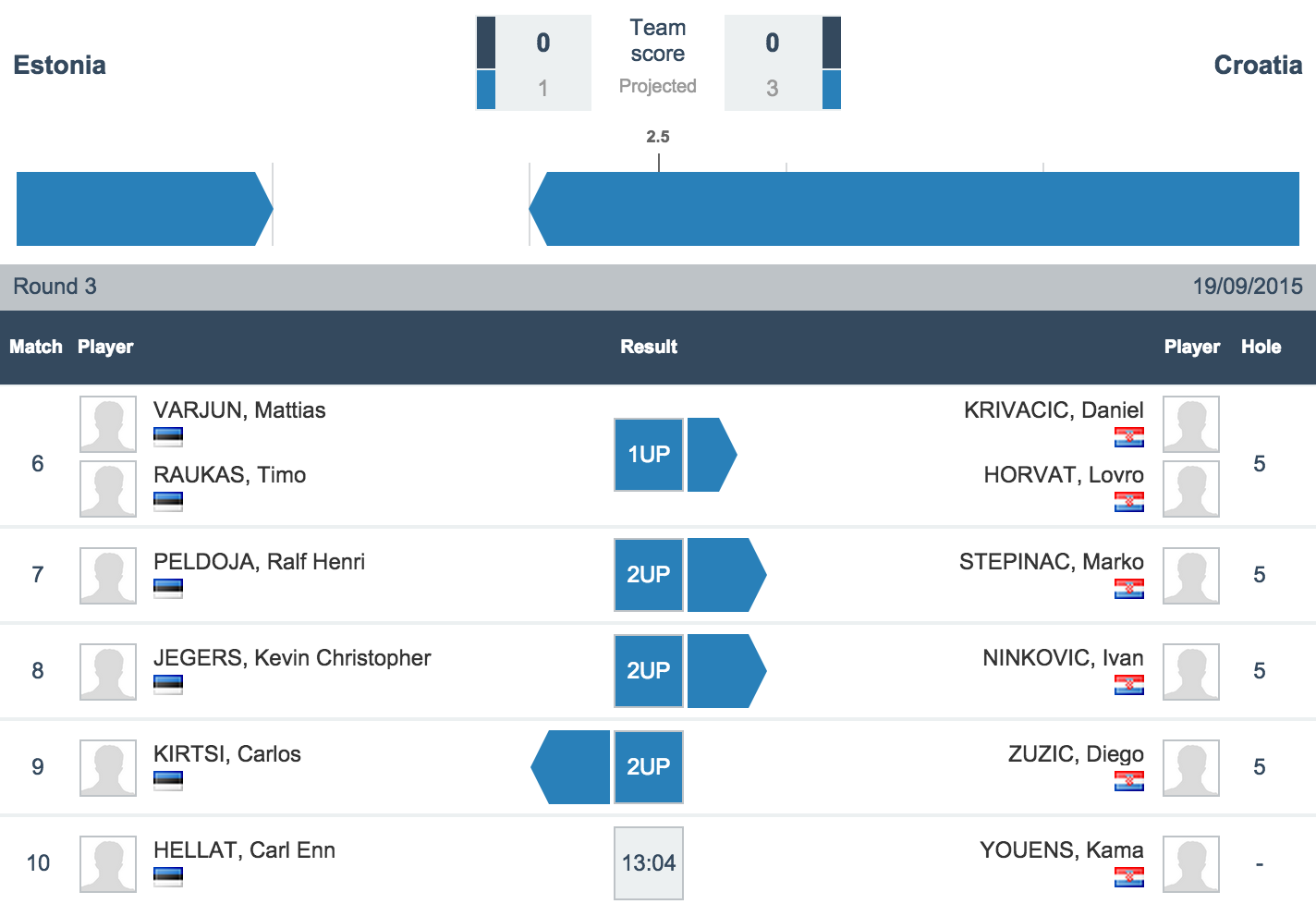Open the 1UP result for match 6

tap(649, 455)
